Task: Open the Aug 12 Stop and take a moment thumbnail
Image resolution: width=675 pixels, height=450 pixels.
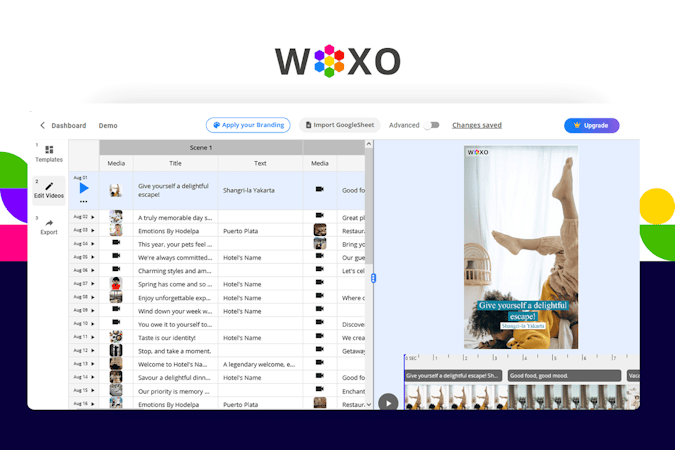Action: click(116, 350)
